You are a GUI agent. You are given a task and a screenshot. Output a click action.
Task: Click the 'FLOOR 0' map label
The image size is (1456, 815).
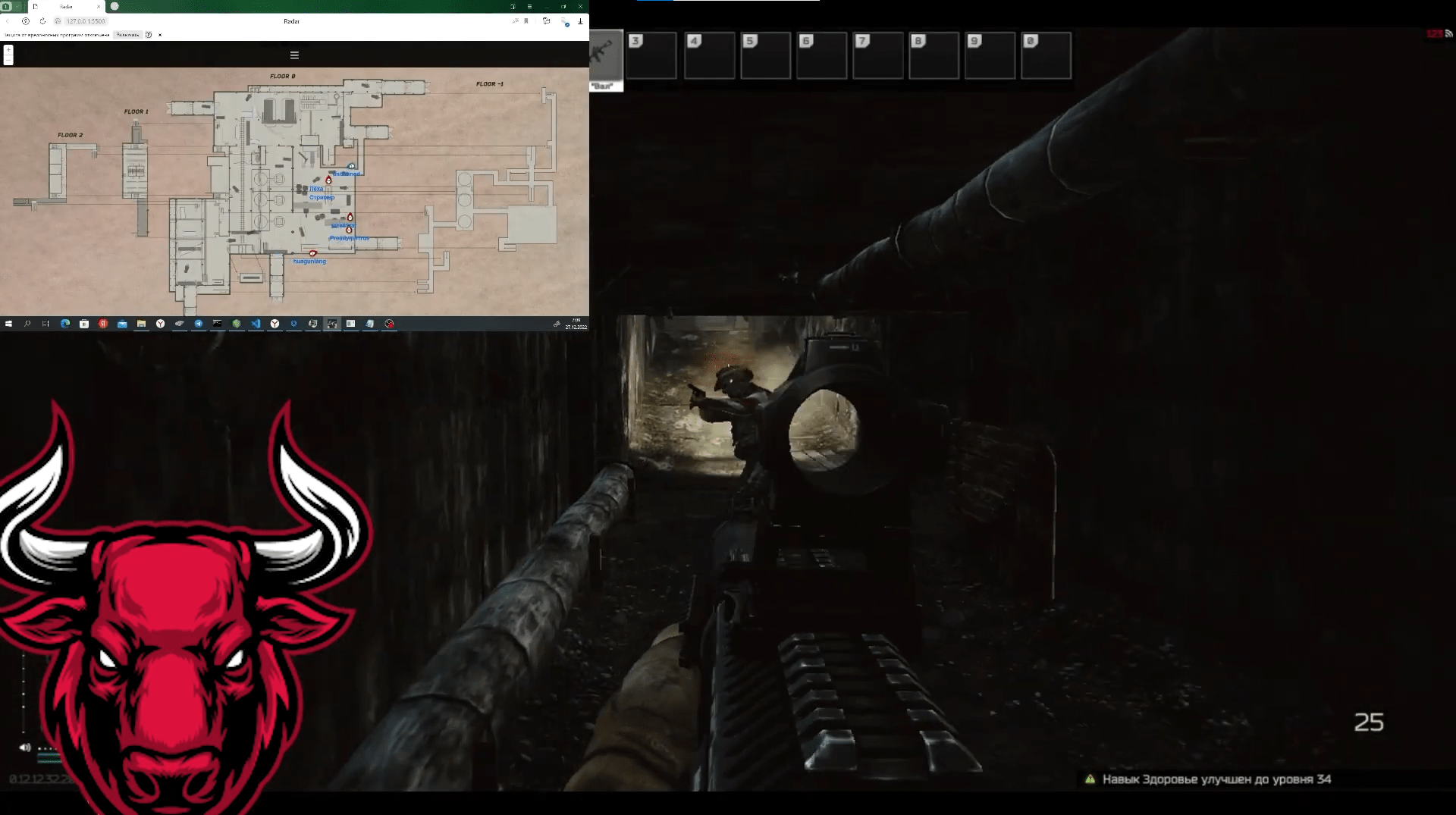coord(283,77)
